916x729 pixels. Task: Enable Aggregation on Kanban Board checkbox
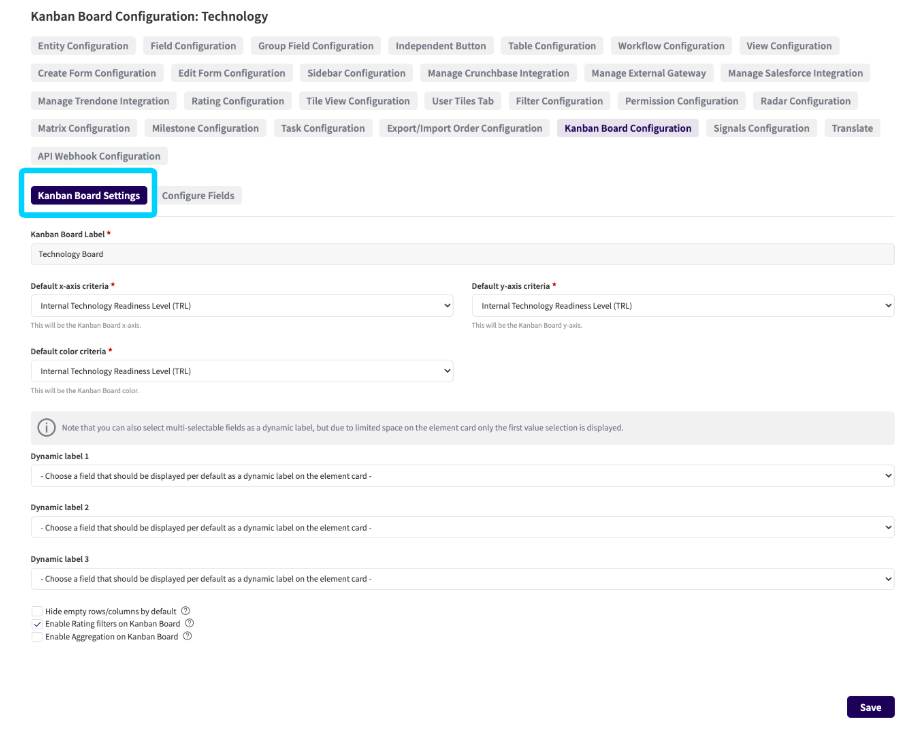(x=37, y=637)
